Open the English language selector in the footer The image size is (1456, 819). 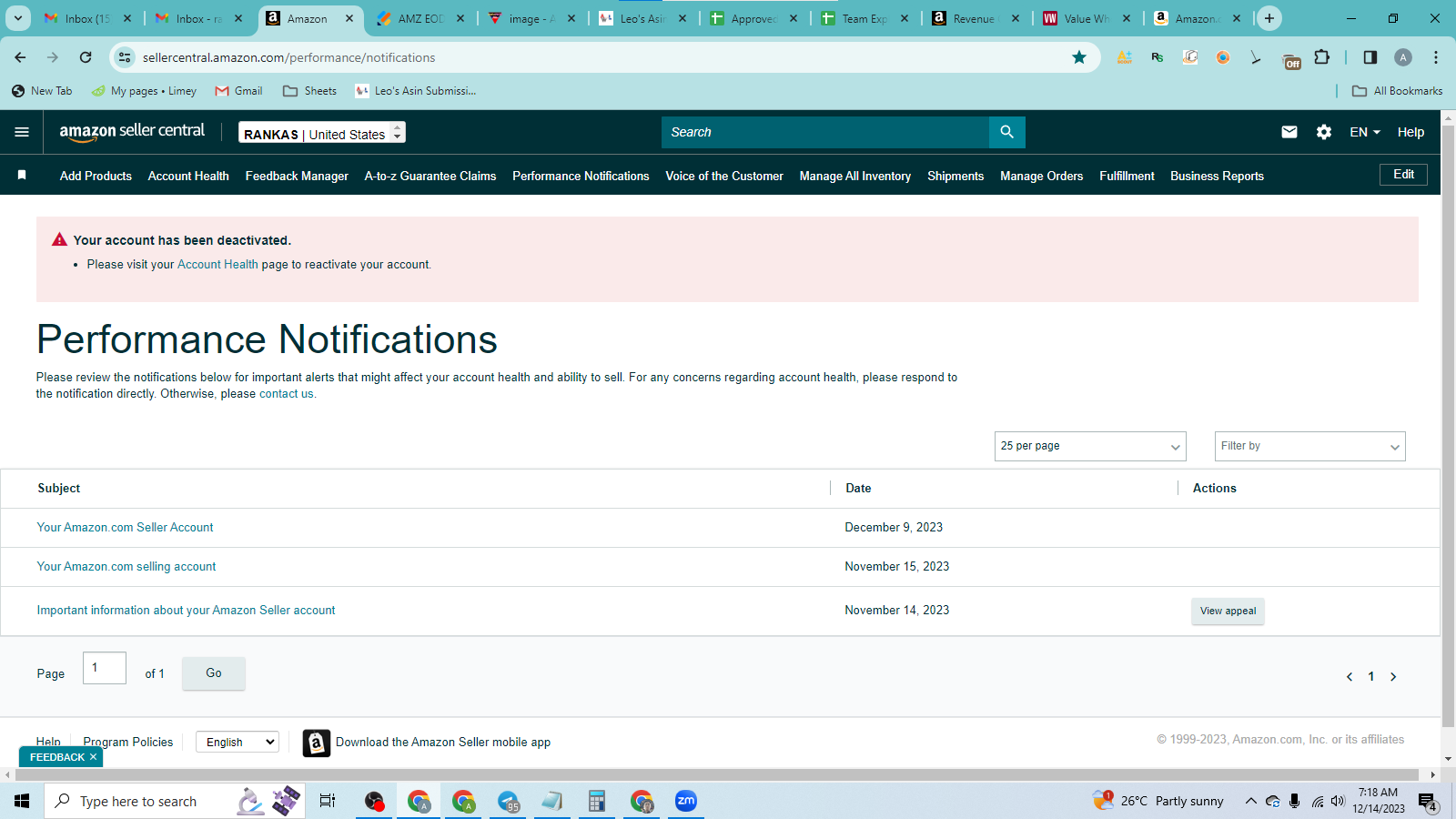tap(238, 742)
